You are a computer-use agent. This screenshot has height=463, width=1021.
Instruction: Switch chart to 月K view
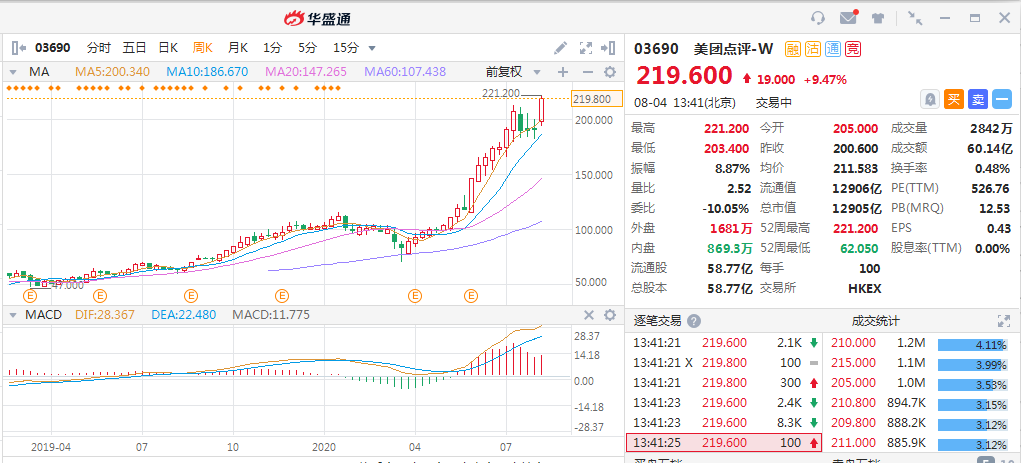coord(238,48)
